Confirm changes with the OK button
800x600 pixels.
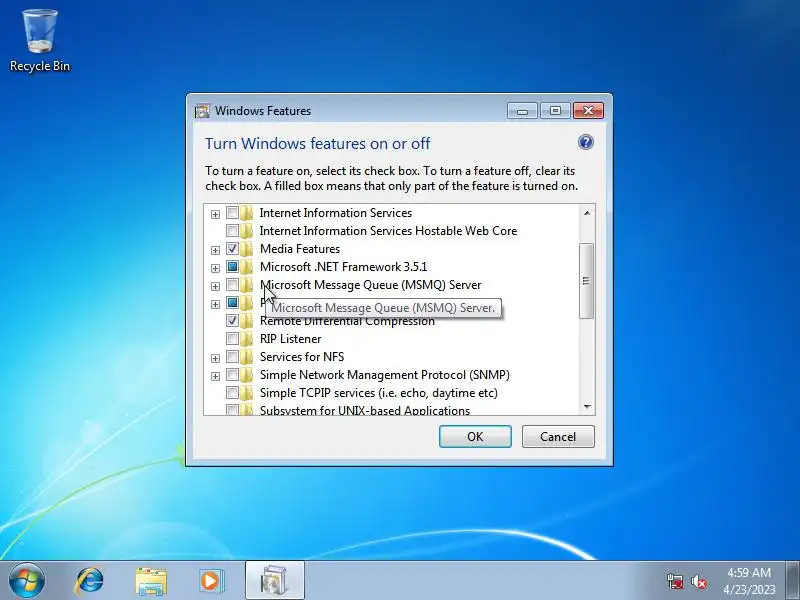[475, 437]
